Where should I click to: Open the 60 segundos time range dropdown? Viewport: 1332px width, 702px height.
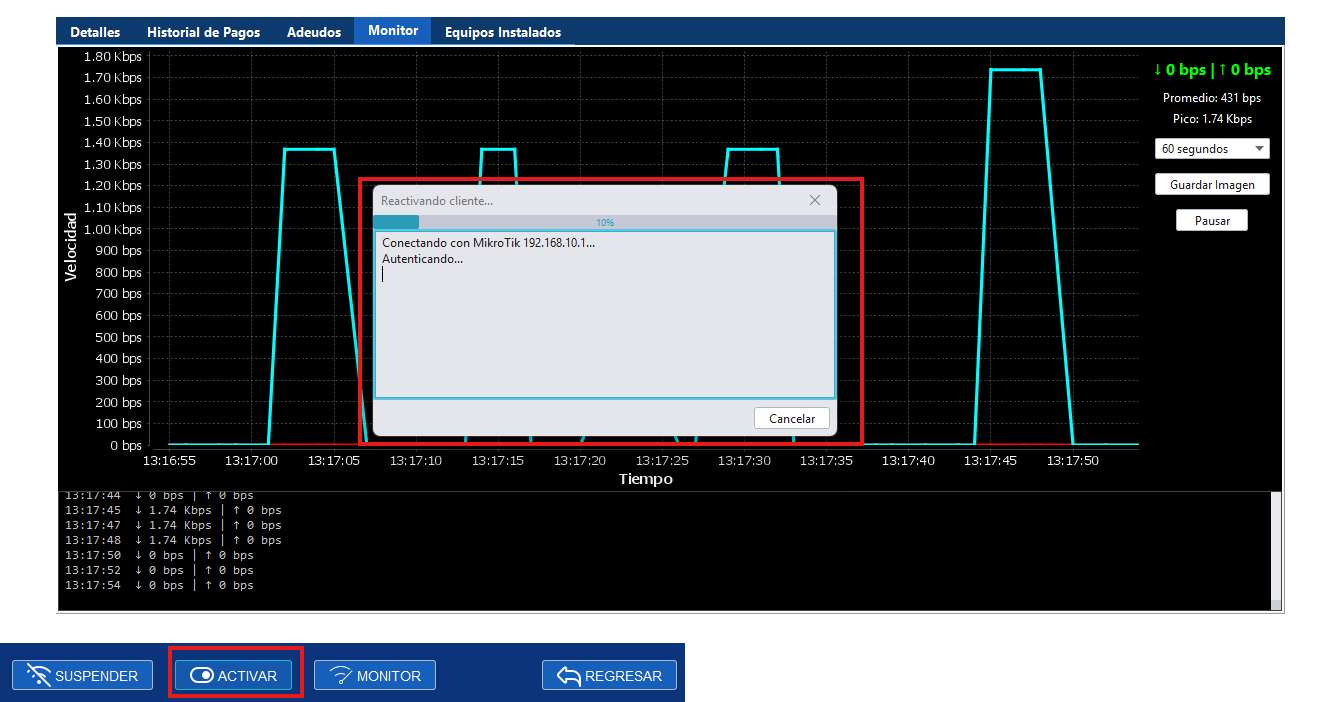click(x=1211, y=149)
